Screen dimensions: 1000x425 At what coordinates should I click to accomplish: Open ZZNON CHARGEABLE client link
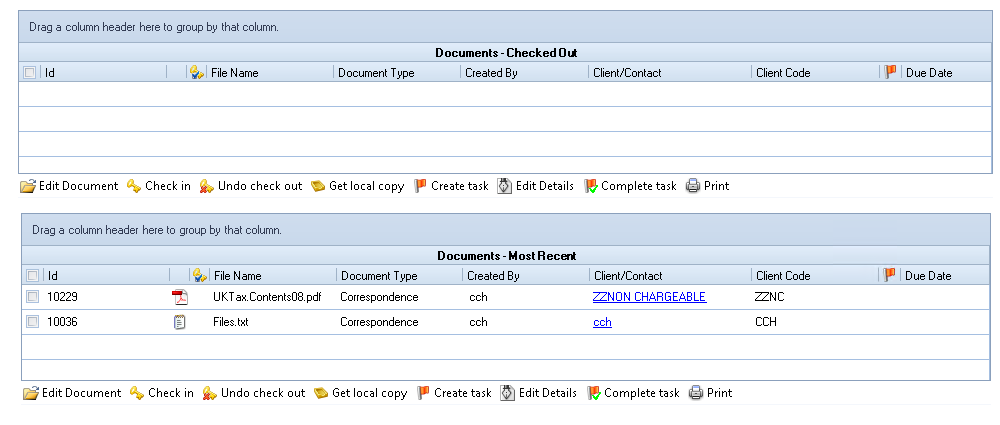click(x=649, y=297)
